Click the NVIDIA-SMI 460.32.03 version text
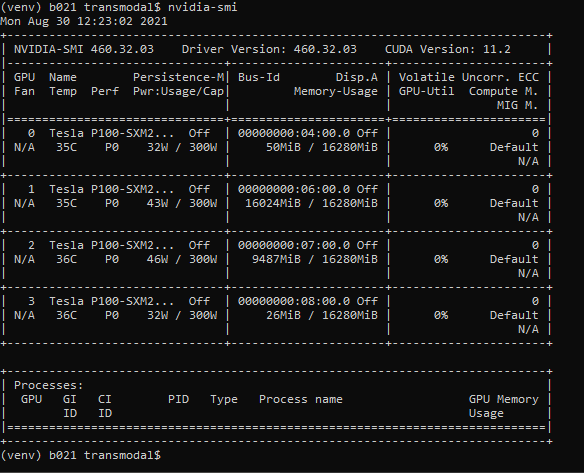 coord(84,49)
